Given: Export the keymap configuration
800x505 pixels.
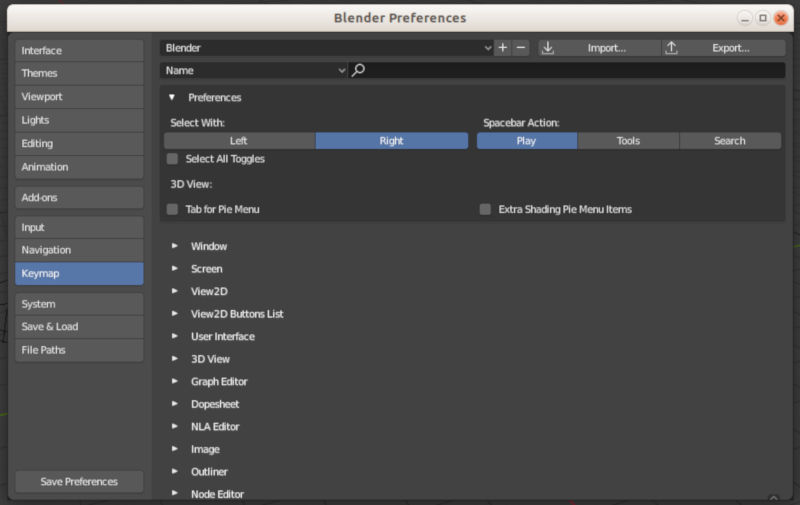Looking at the screenshot, I should pyautogui.click(x=723, y=48).
